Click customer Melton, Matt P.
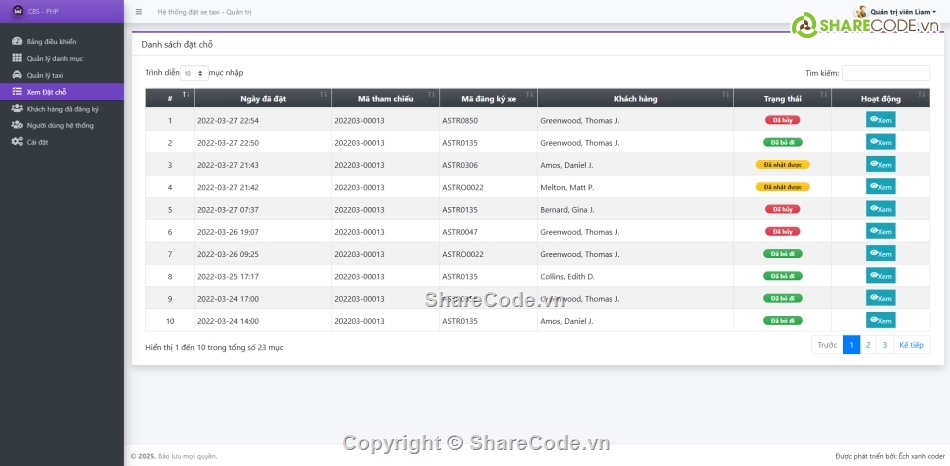 coord(567,187)
